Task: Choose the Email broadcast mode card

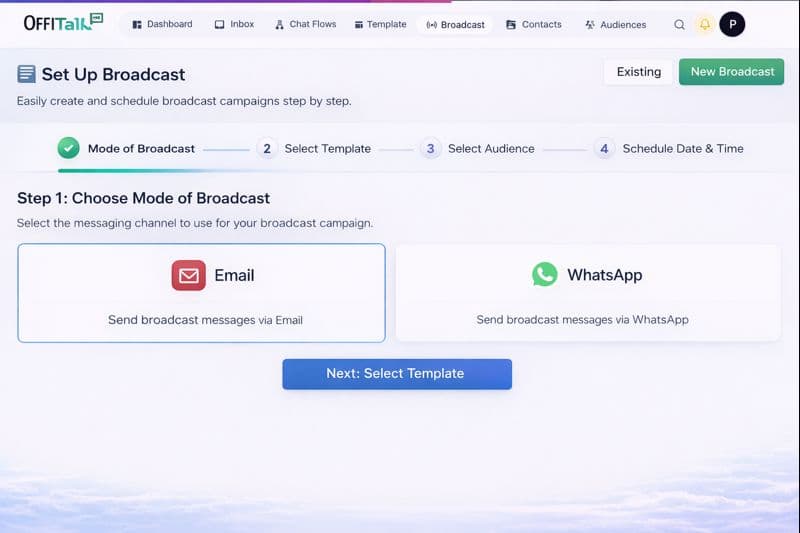Action: pos(202,293)
